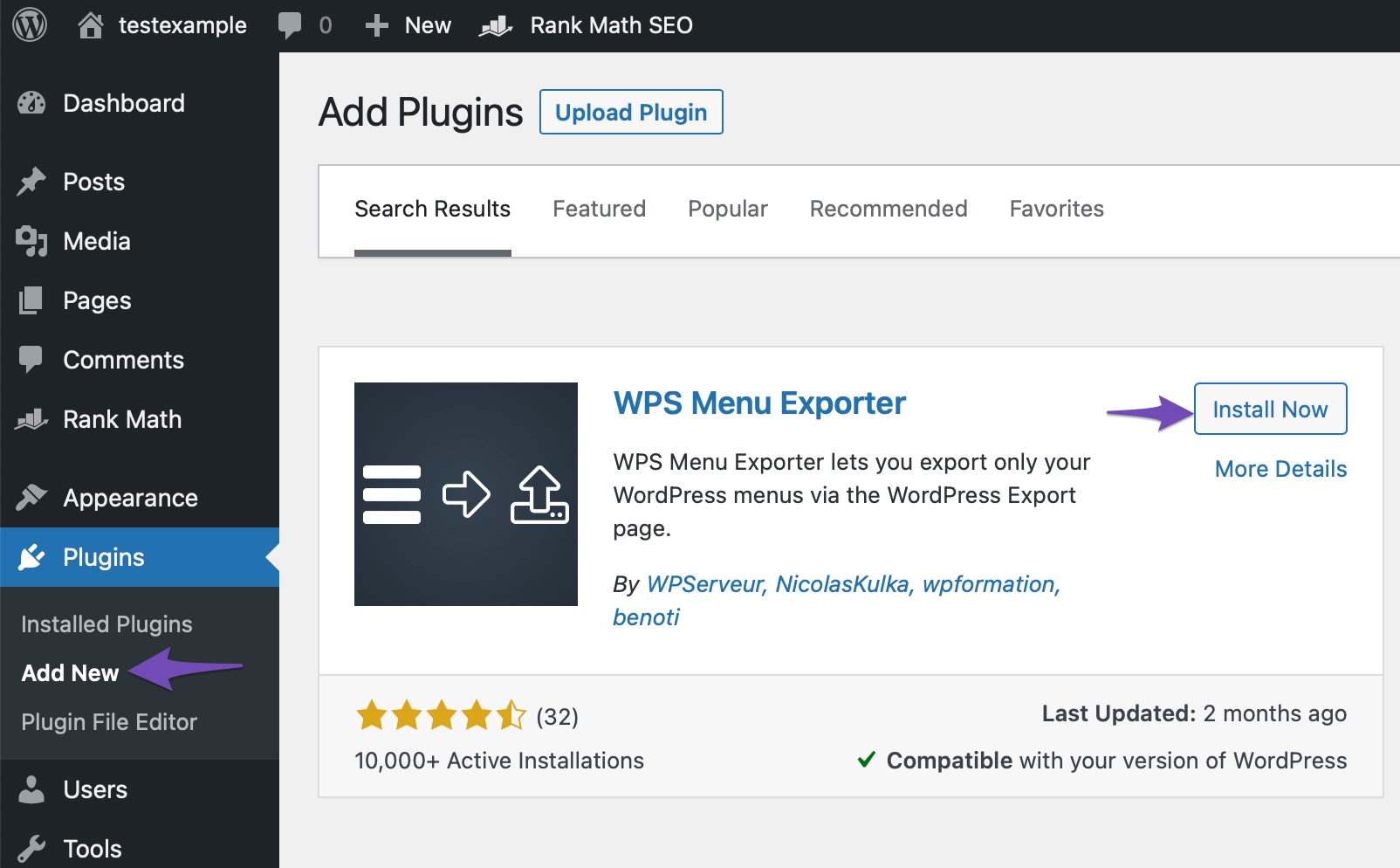Select the Plugins menu item
Screen dimensions: 1400x868
pyautogui.click(x=140, y=557)
